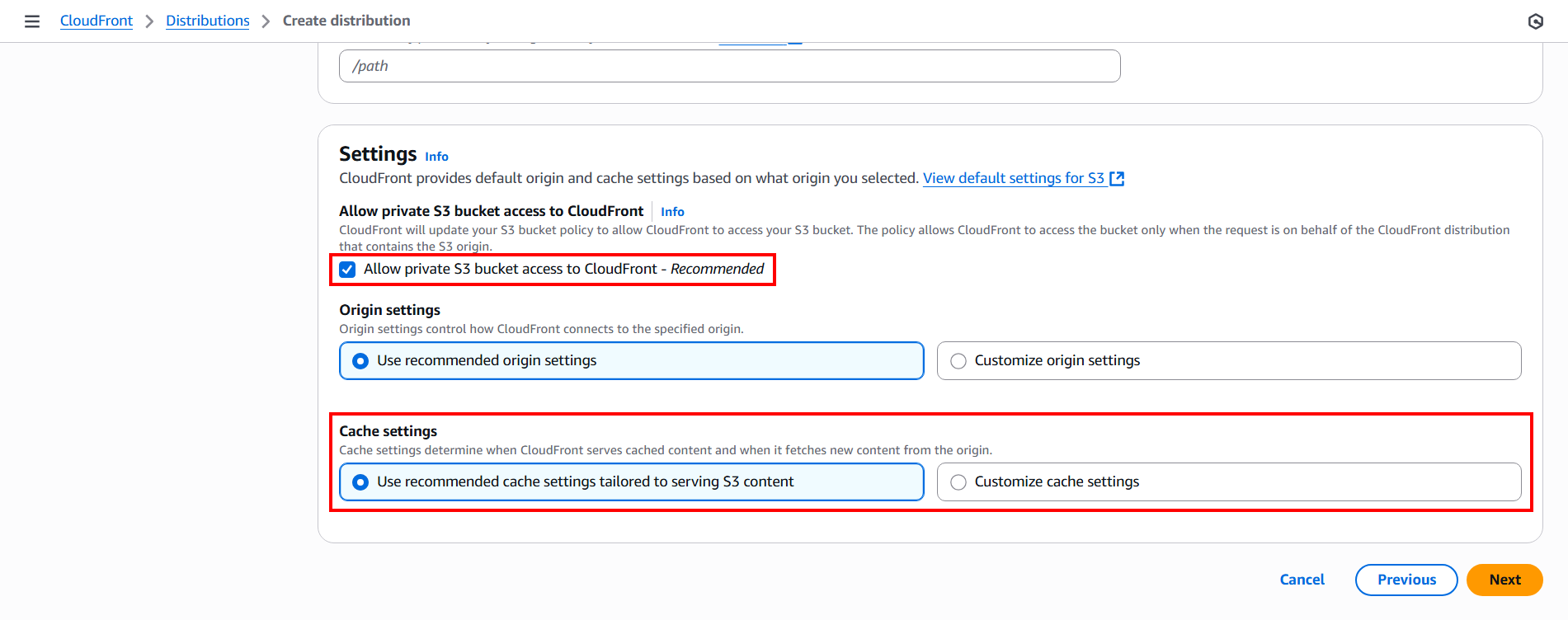Click the external link icon beside S3 settings link
The width and height of the screenshot is (1568, 620).
pos(1117,179)
